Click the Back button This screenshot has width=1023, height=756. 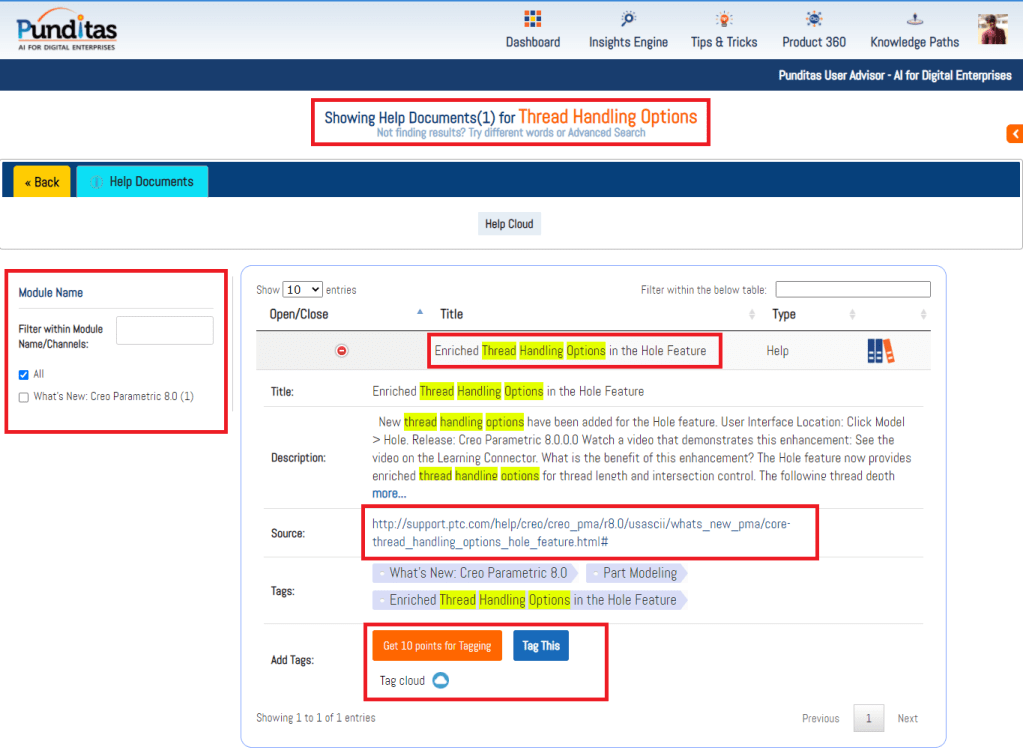pos(42,182)
